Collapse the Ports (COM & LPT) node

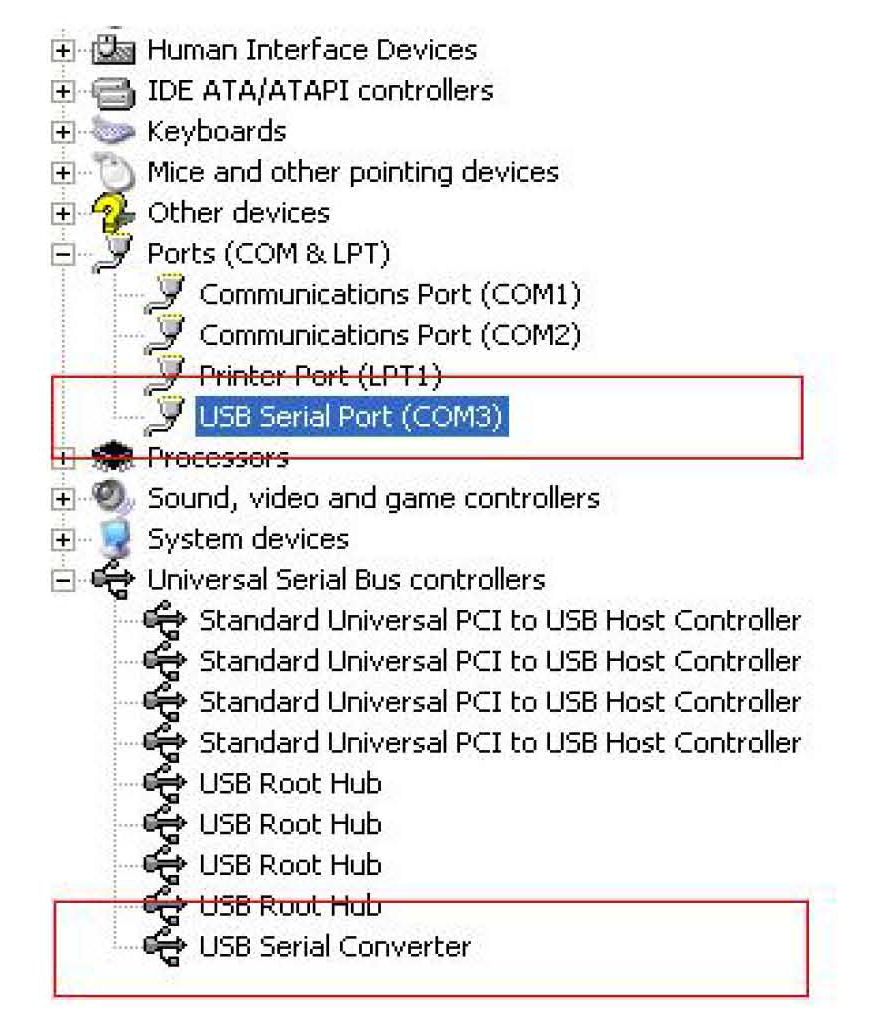63,255
